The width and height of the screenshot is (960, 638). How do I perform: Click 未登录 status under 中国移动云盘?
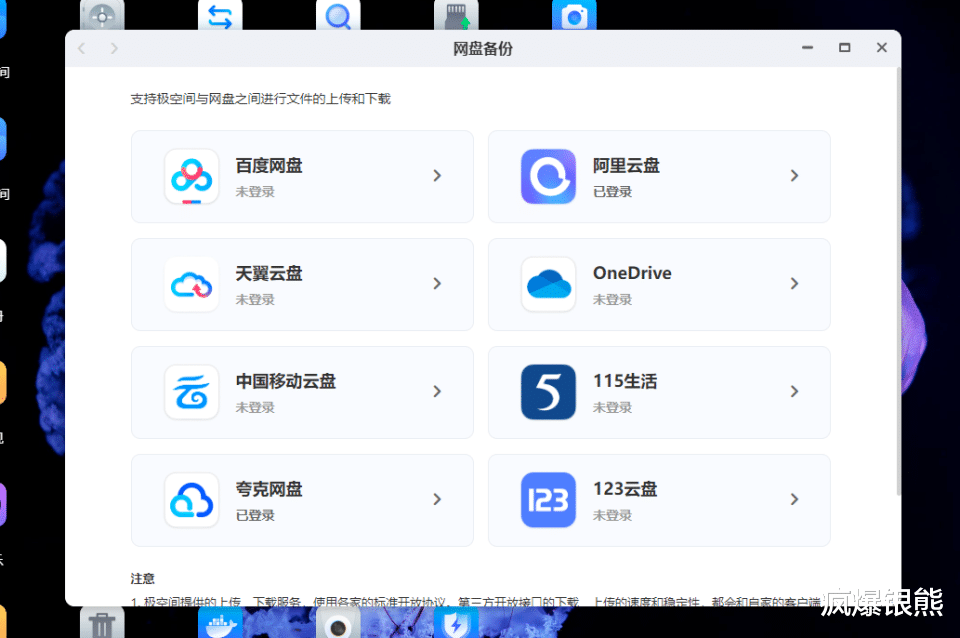point(255,407)
